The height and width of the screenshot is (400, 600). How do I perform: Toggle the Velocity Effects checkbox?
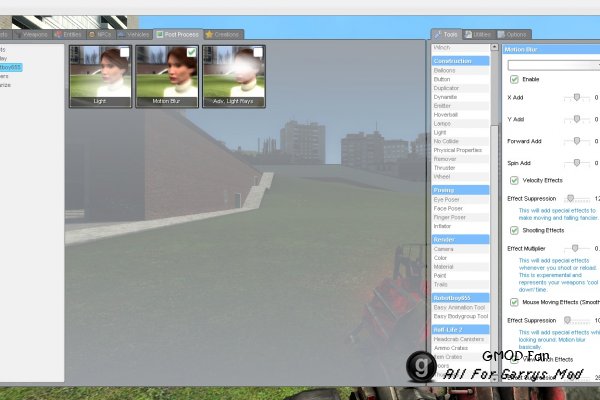tap(514, 180)
